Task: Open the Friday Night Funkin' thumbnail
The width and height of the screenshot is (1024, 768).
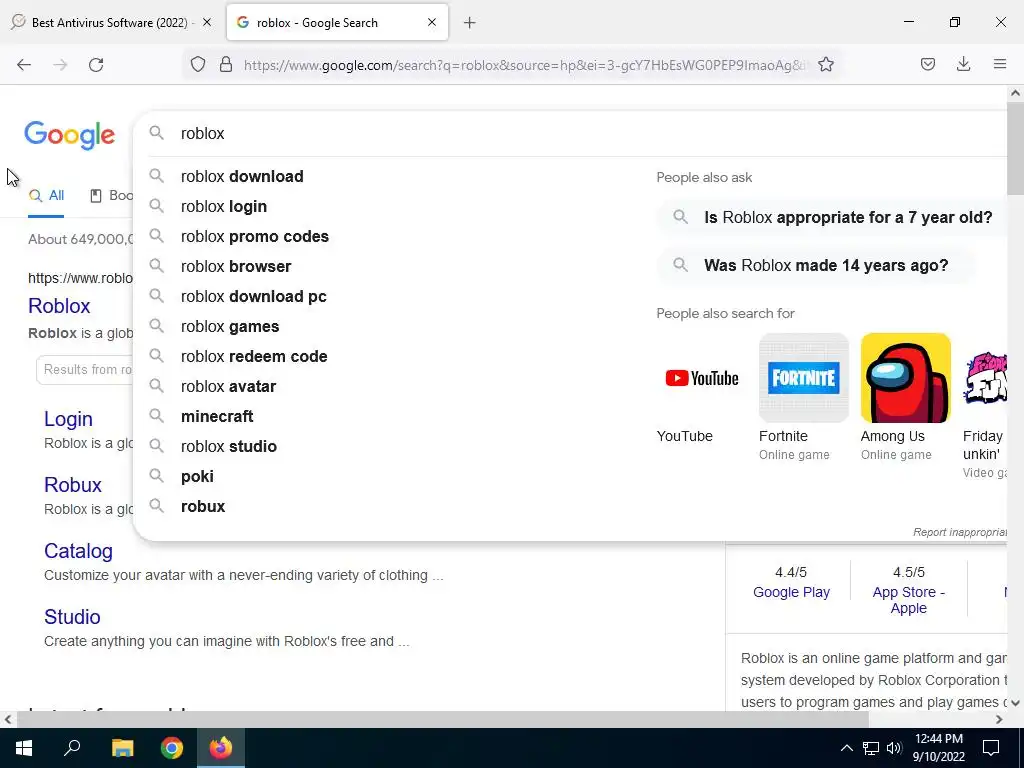Action: coord(985,378)
